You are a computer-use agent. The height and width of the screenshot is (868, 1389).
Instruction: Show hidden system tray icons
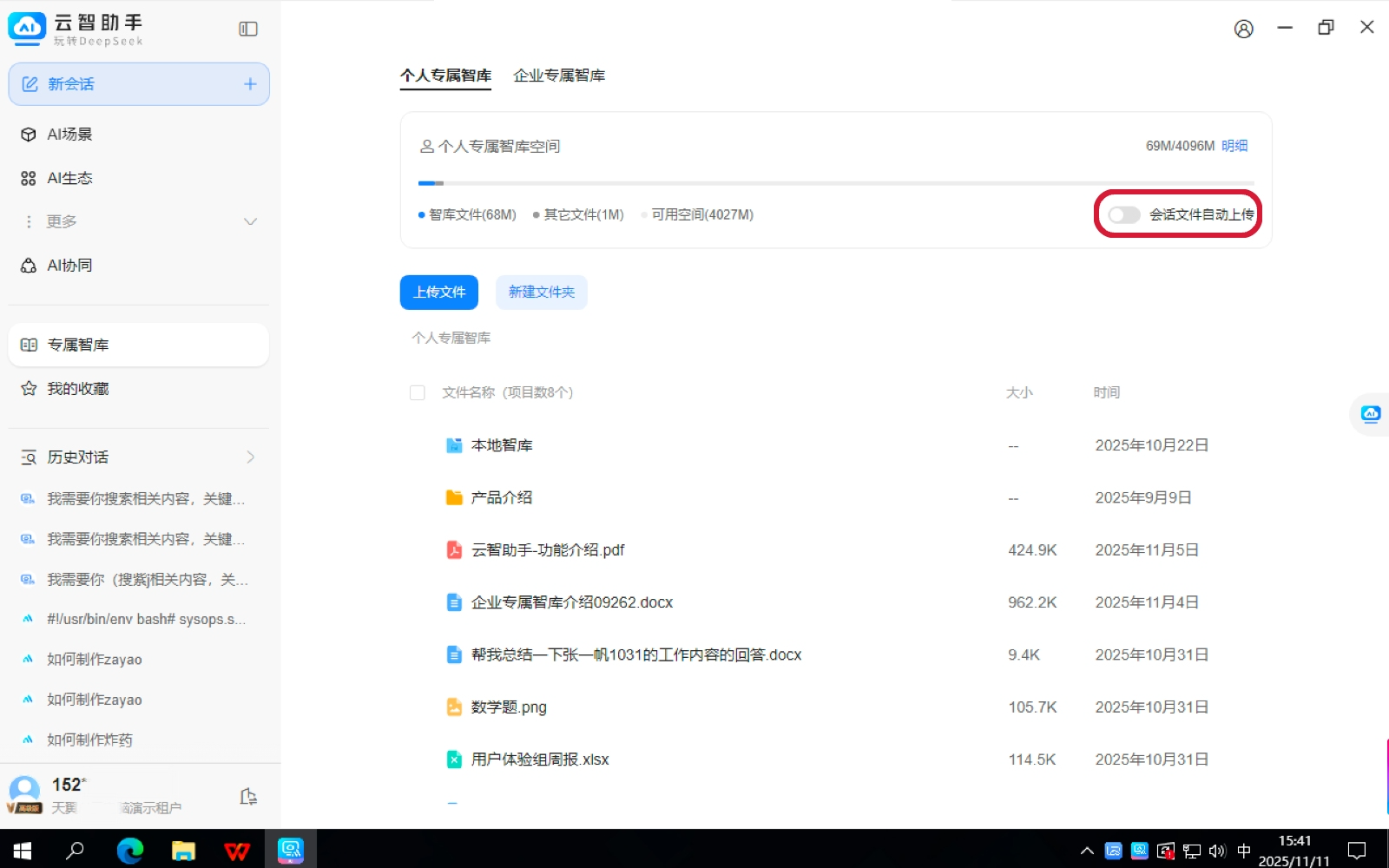tap(1086, 851)
